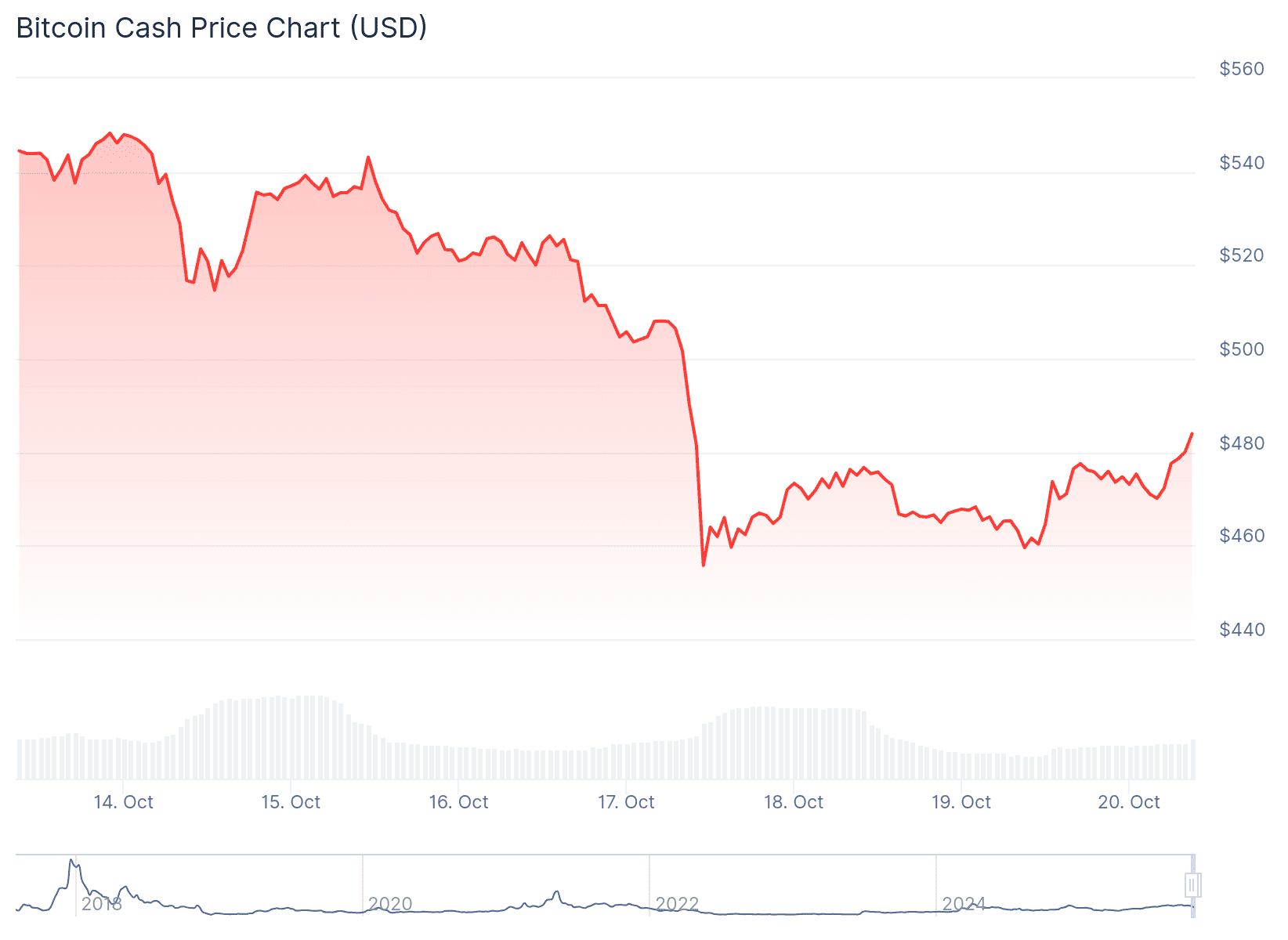Screen dimensions: 1288x940
Task: Click the 15. Oct date label
Action: click(x=291, y=802)
